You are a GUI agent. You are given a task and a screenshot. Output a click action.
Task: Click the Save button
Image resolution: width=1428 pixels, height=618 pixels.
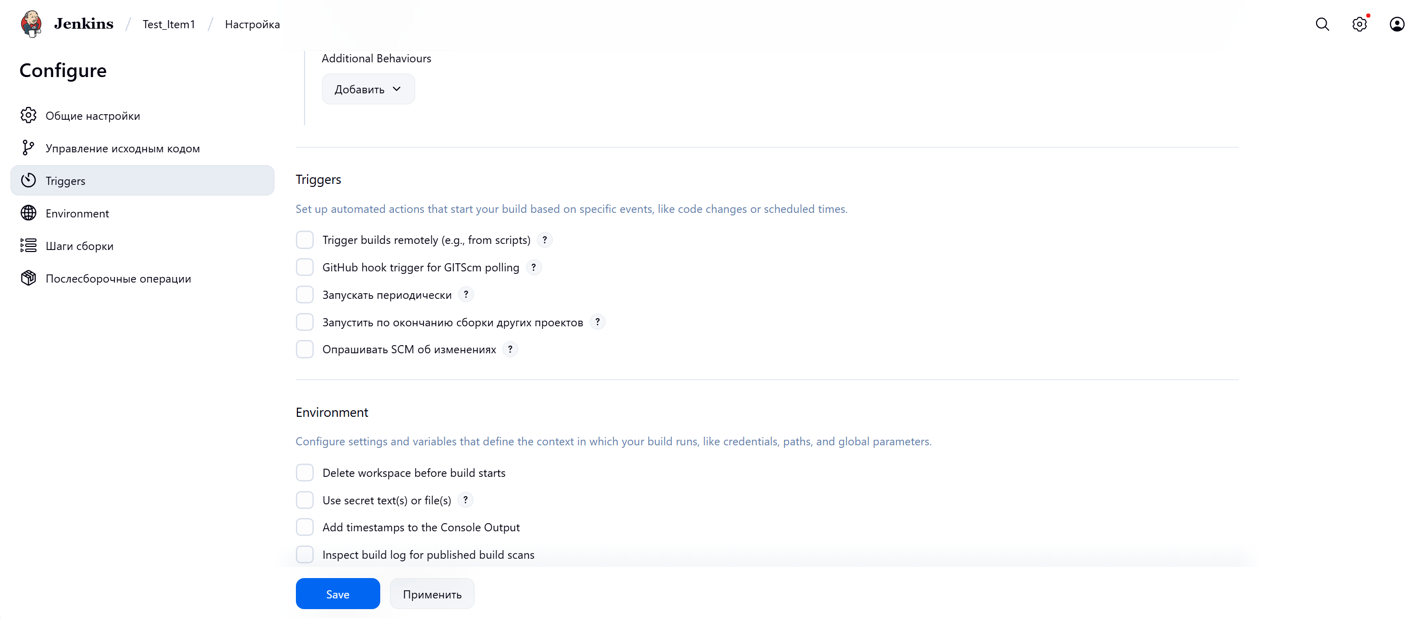coord(337,594)
